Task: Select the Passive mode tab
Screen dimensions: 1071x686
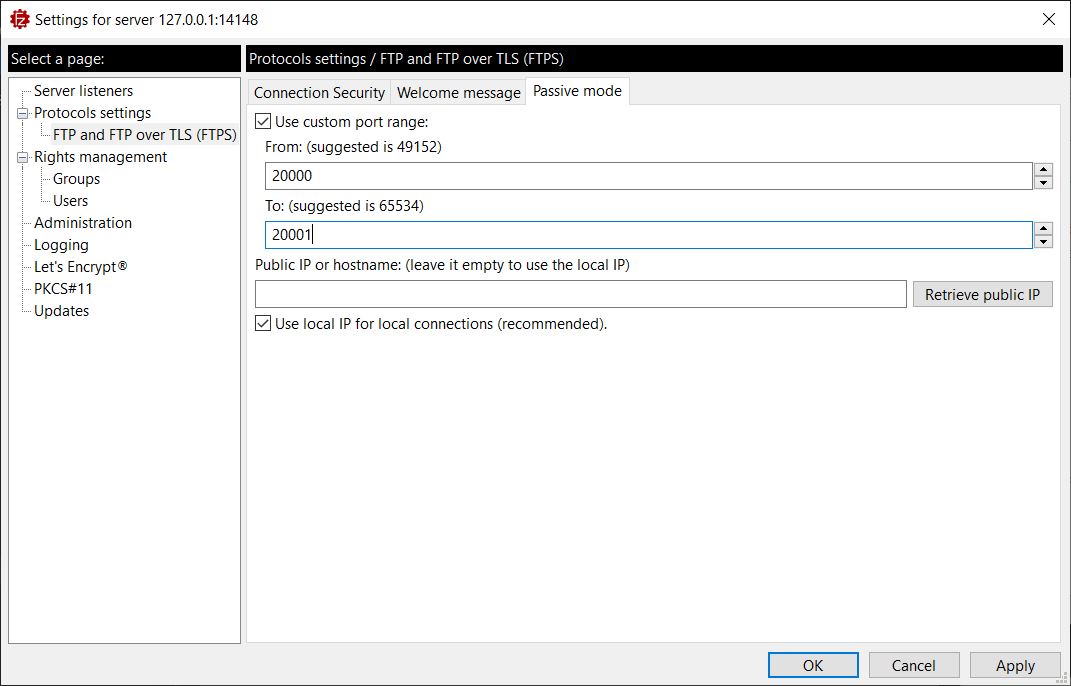Action: point(577,91)
